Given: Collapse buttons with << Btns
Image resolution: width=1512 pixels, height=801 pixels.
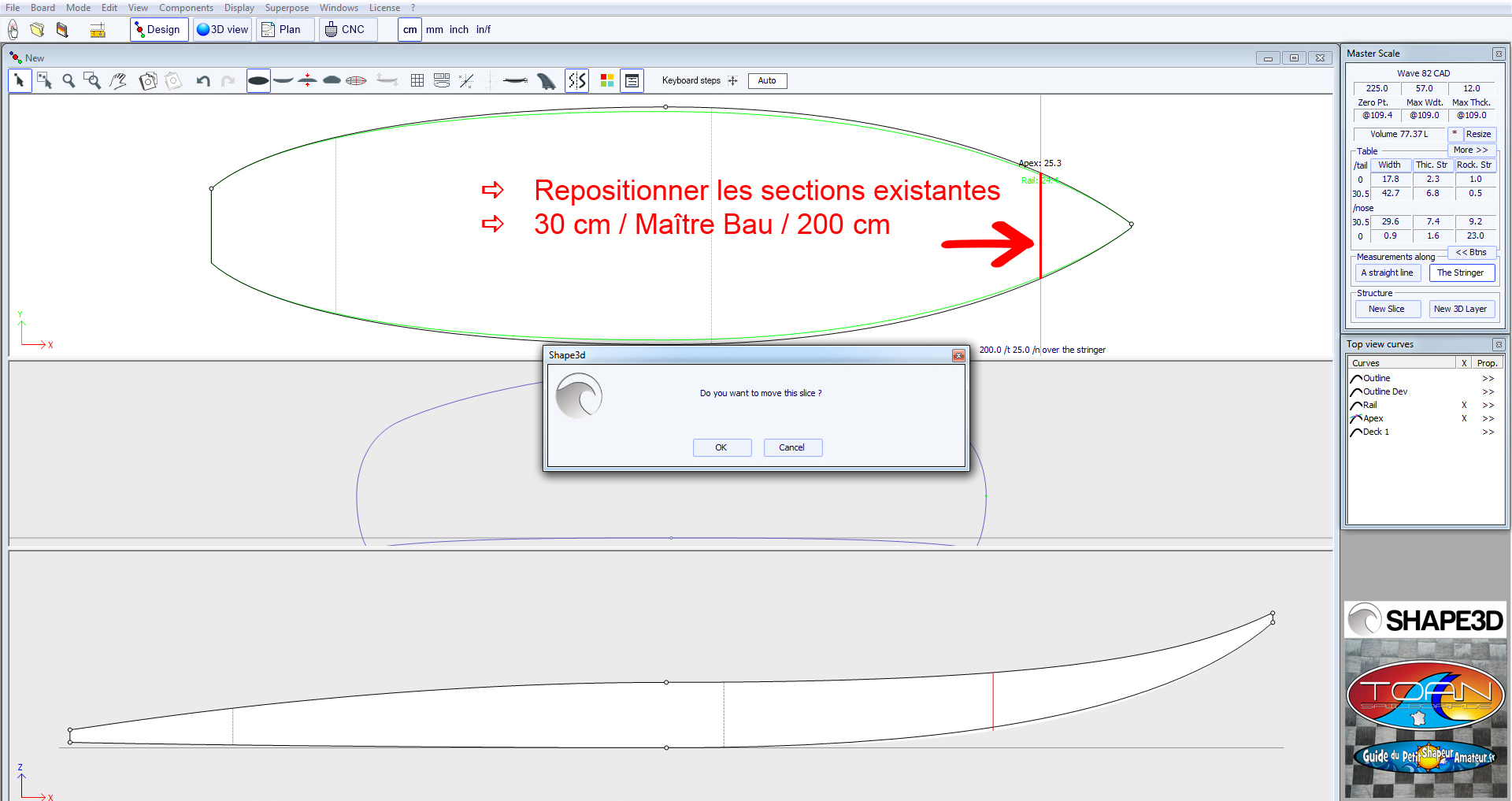Looking at the screenshot, I should [x=1470, y=252].
